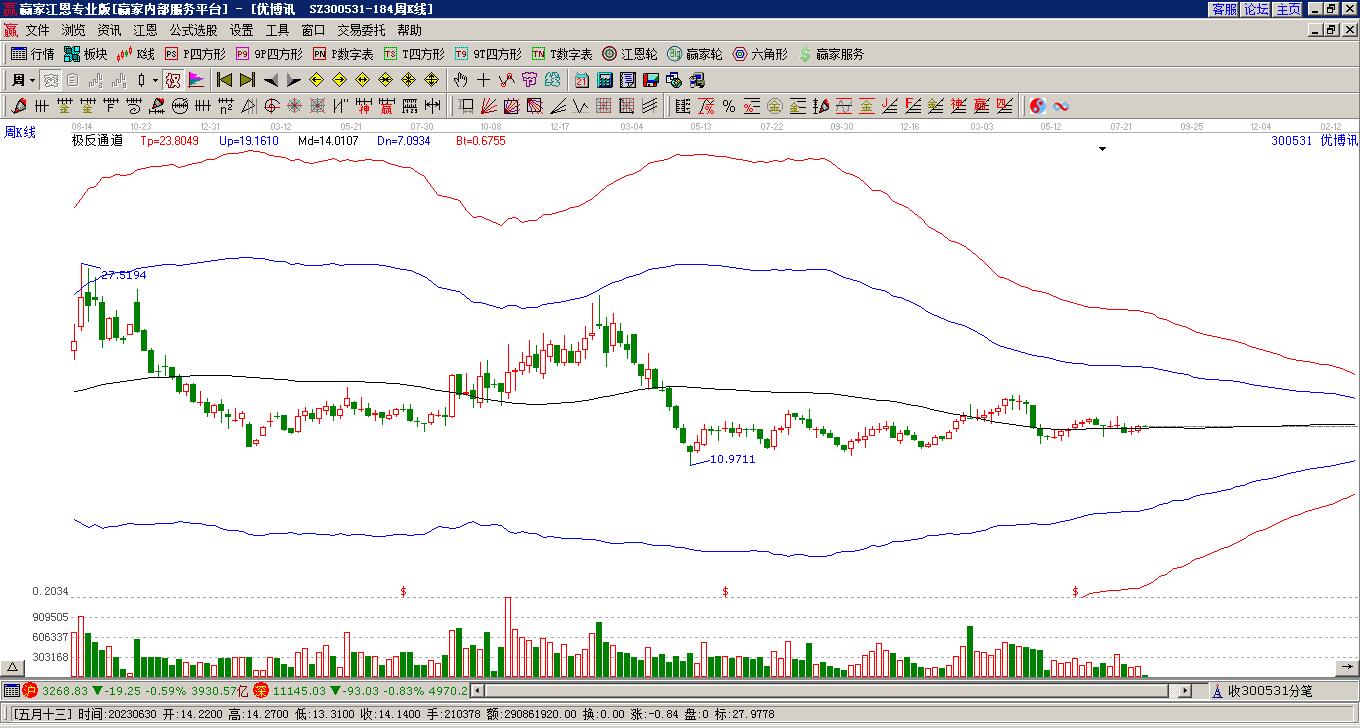Switch to K线 candlestick chart
Image resolution: width=1360 pixels, height=728 pixels.
coord(136,54)
